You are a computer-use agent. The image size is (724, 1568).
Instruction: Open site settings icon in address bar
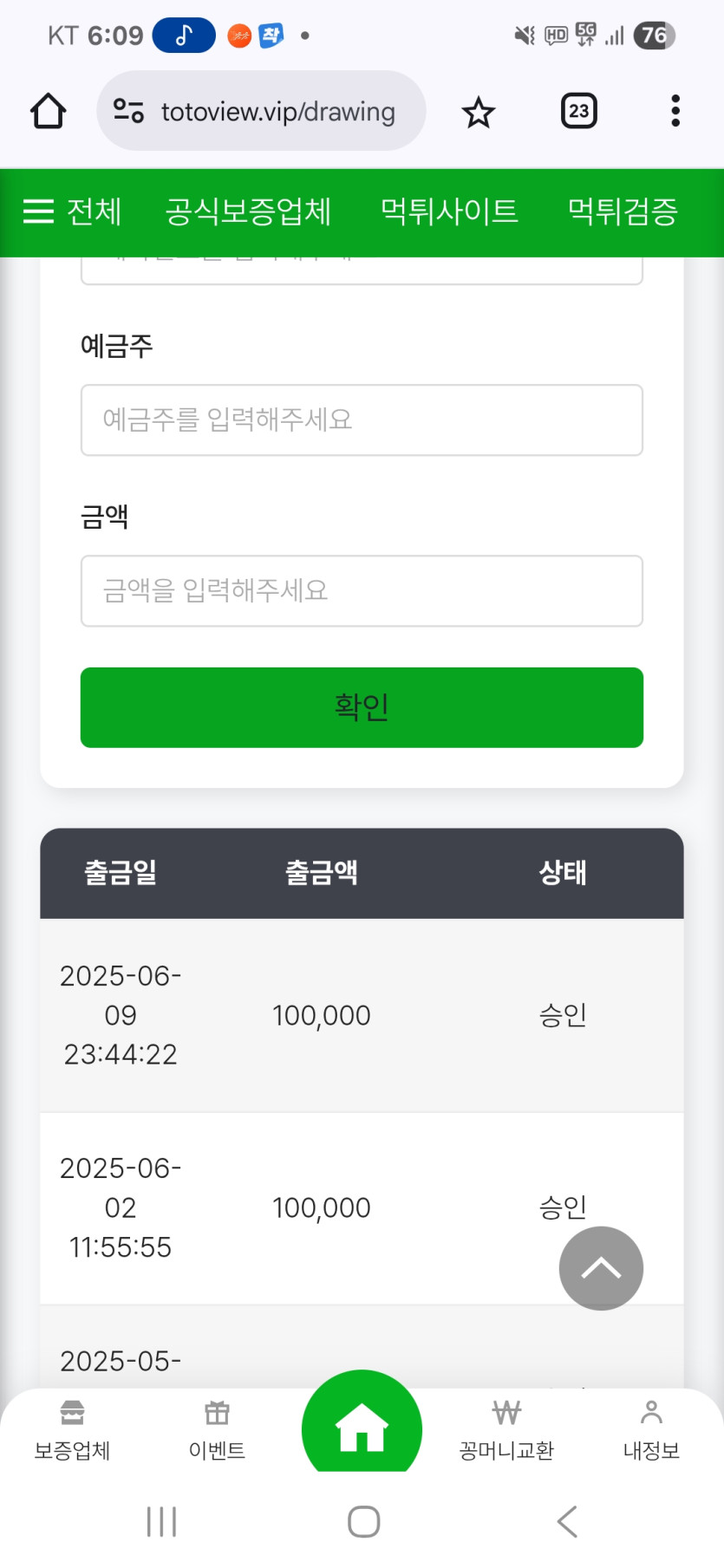tap(128, 111)
